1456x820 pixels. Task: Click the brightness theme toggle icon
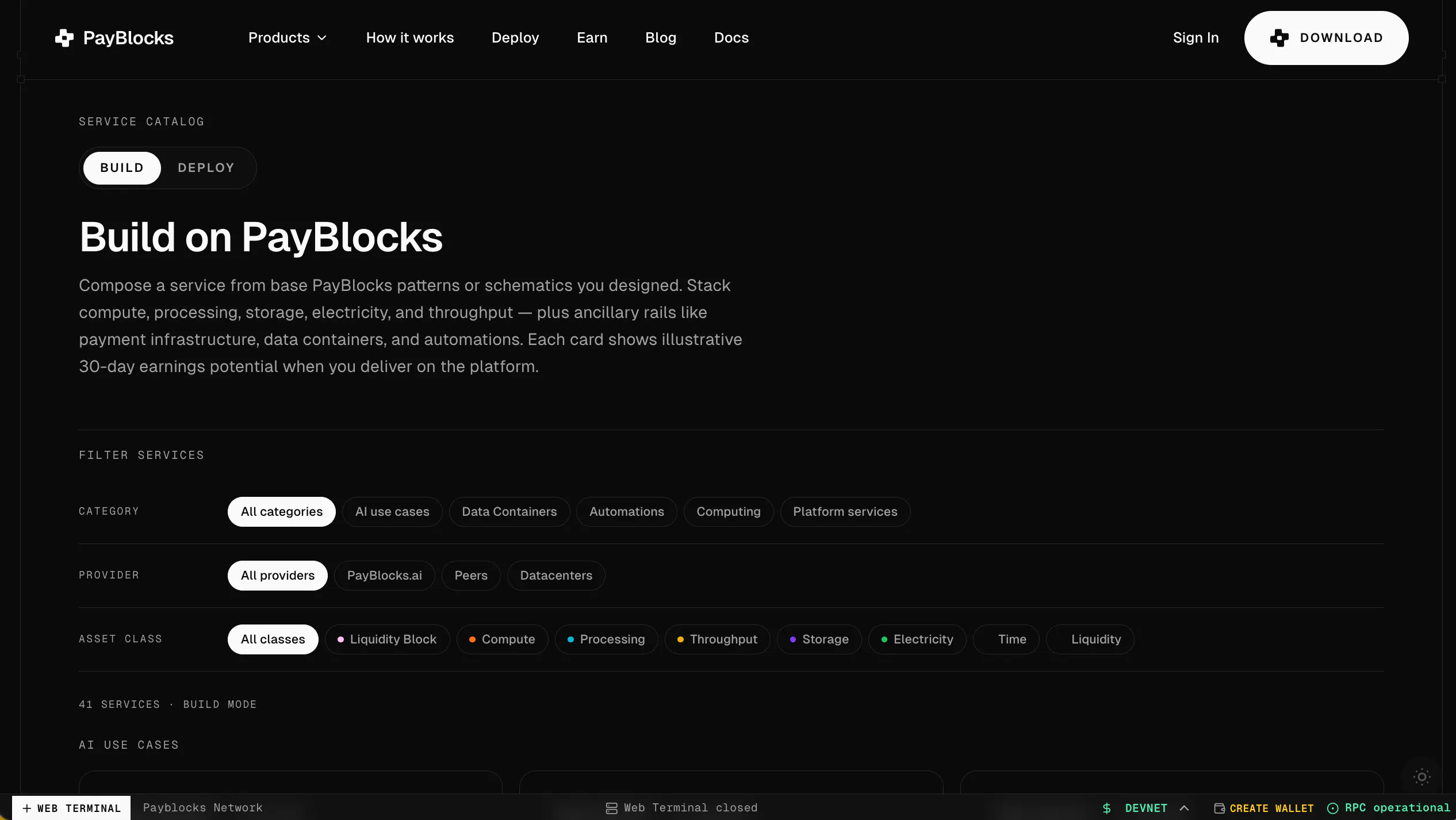click(x=1421, y=777)
